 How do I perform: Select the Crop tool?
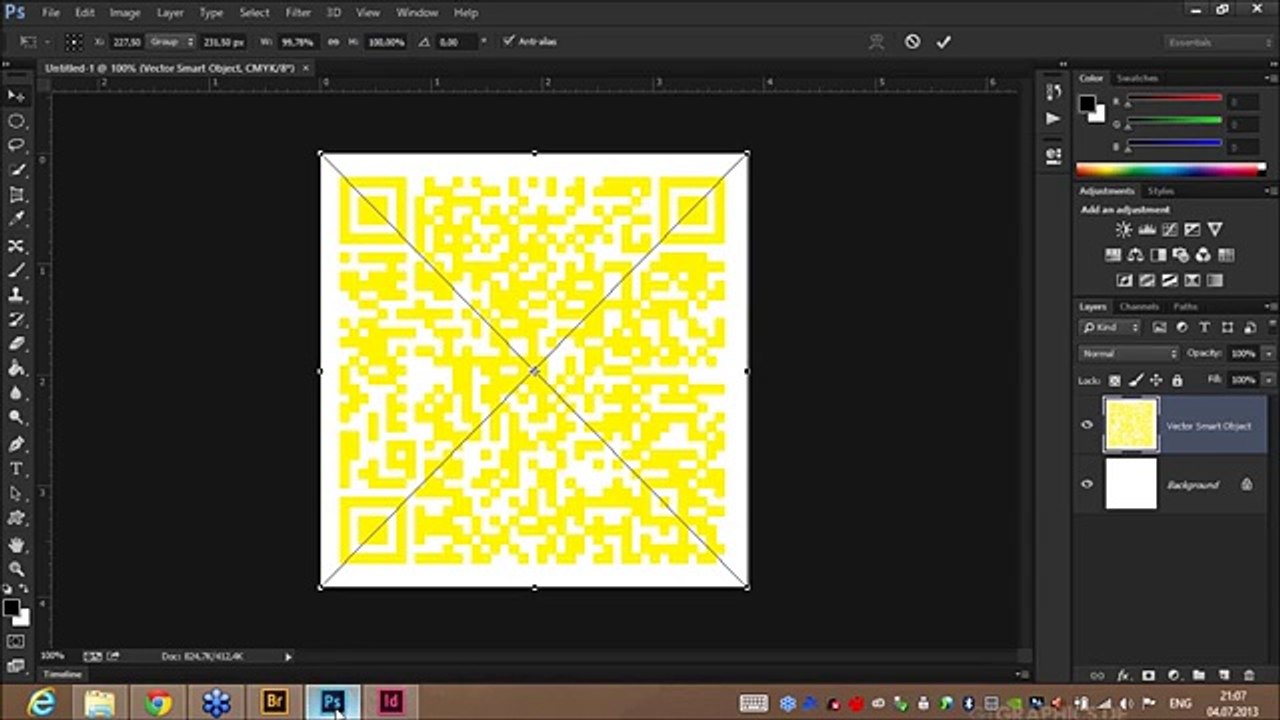tap(16, 196)
